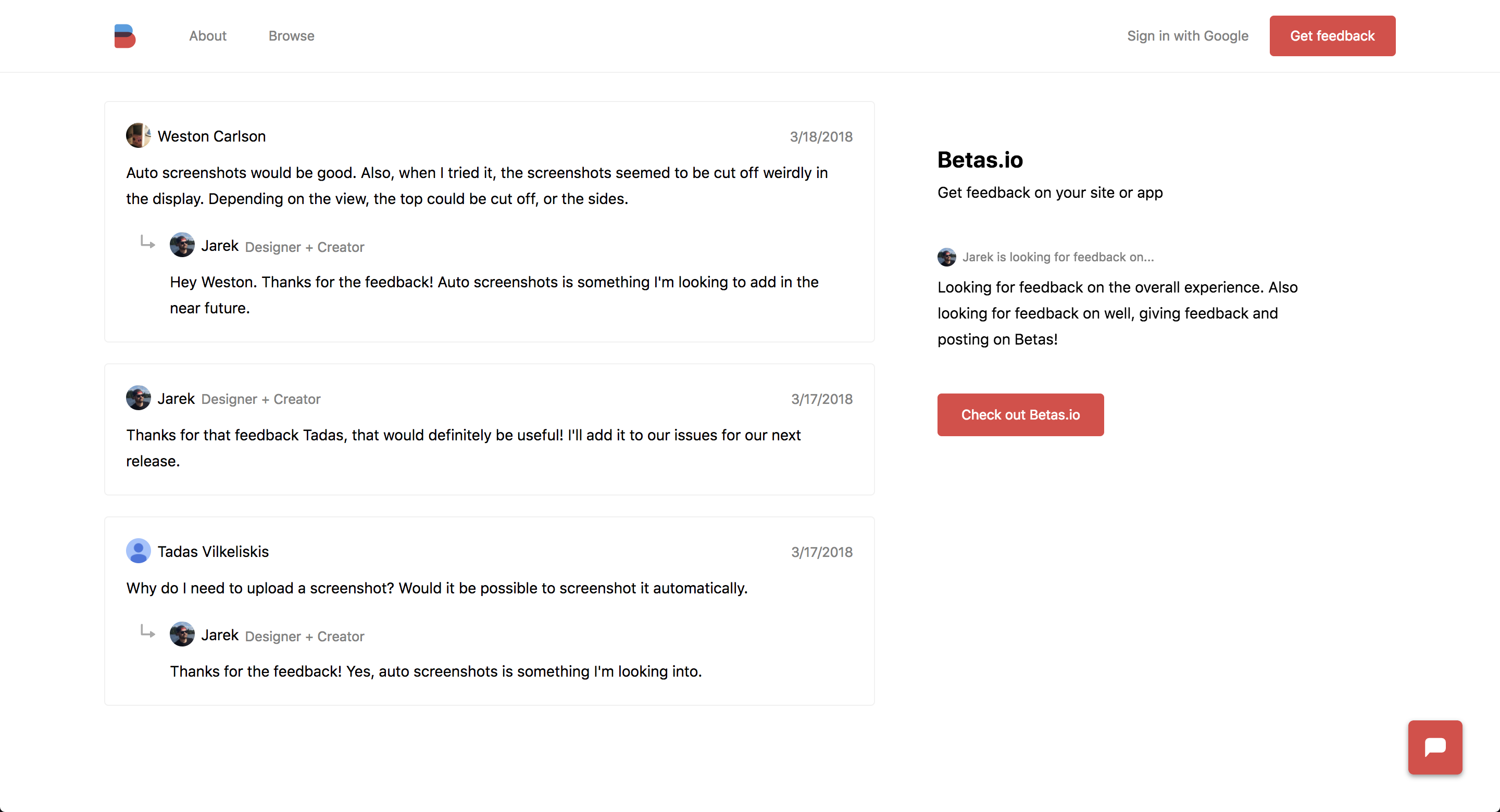Screen dimensions: 1500x812
Task: Click Weston Carlson's avatar
Action: pyautogui.click(x=138, y=136)
